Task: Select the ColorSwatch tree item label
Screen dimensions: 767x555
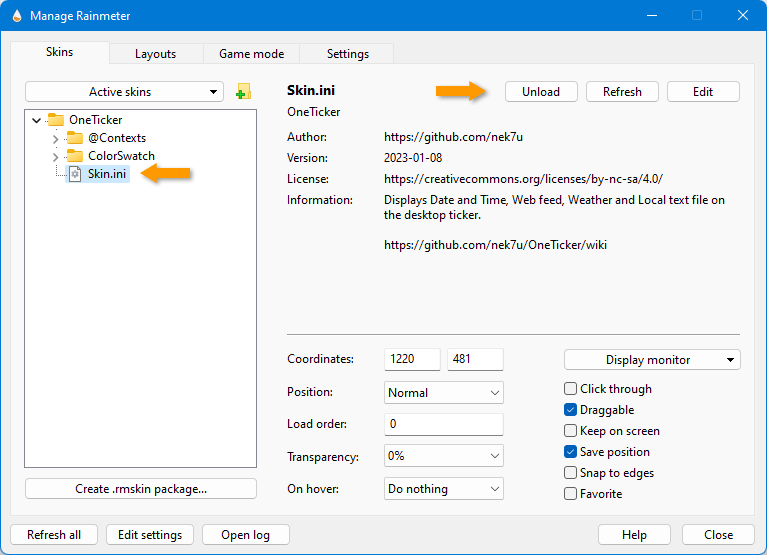Action: click(121, 156)
